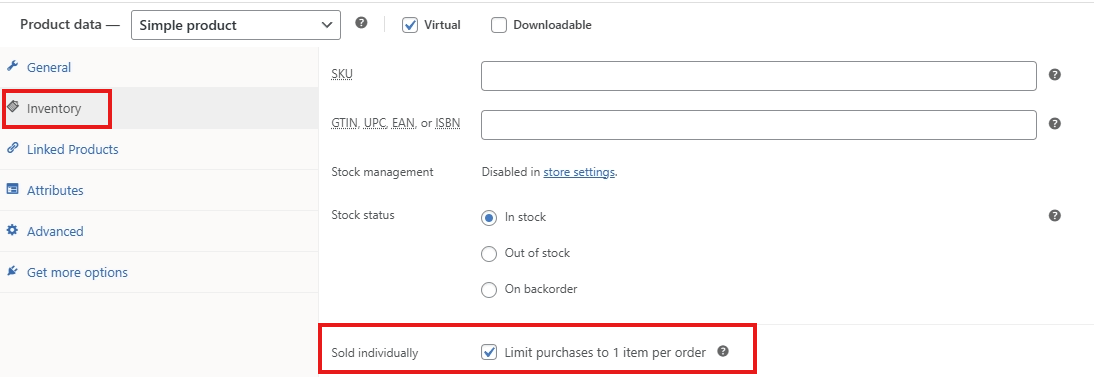Switch to the Attributes tab
This screenshot has height=377, width=1094.
tap(159, 191)
